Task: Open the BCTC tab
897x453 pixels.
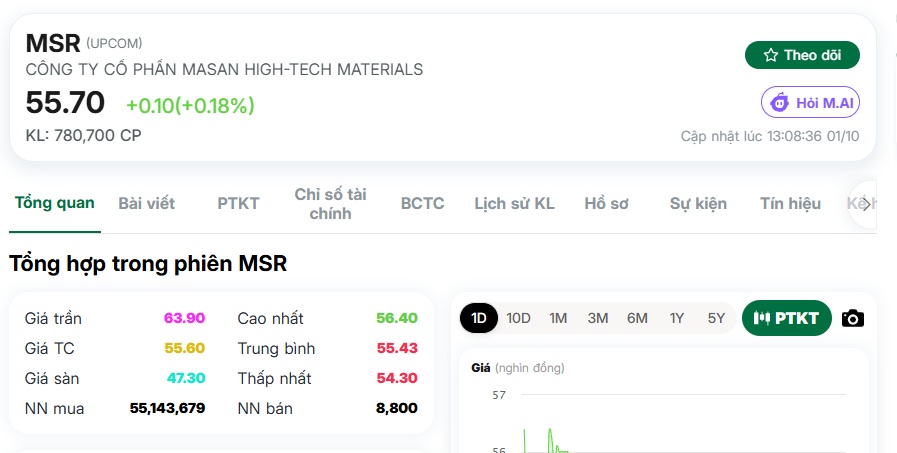Action: (422, 204)
